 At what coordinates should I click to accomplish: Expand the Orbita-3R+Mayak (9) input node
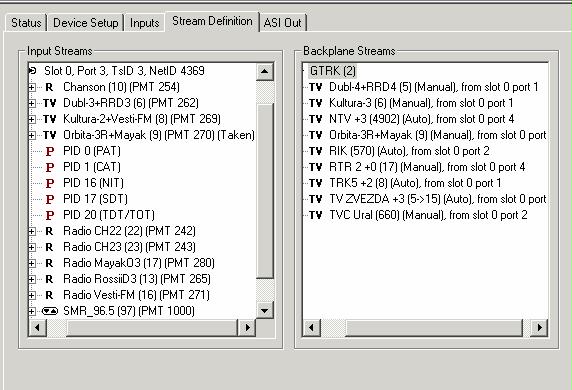pyautogui.click(x=32, y=135)
